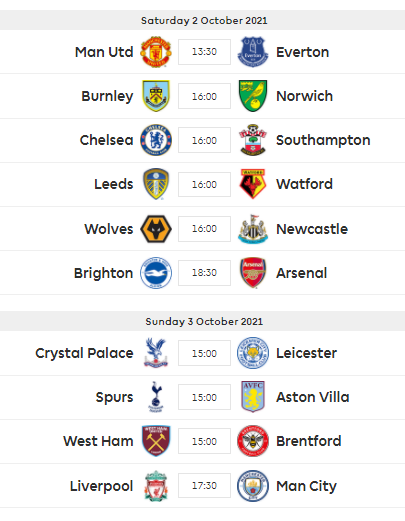Click the Saturday 2 October 2021 header
The image size is (405, 521).
(202, 20)
